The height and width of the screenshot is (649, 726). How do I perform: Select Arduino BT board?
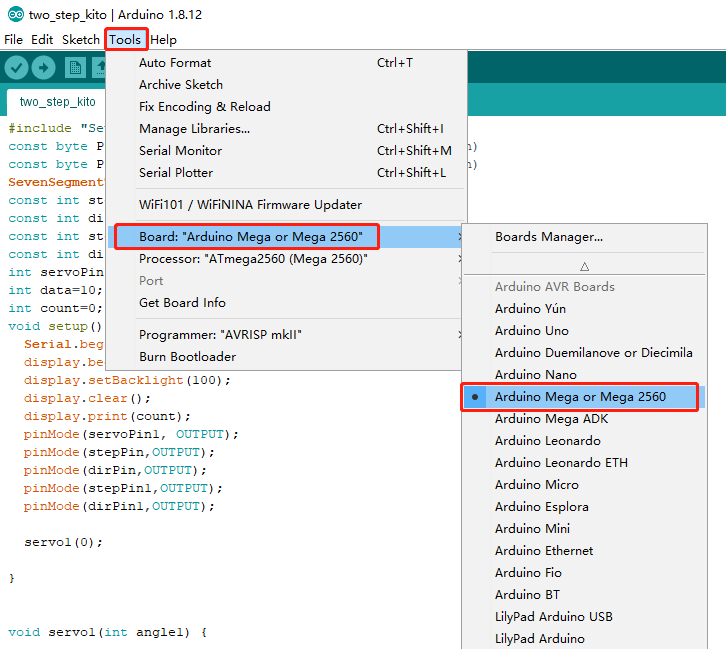tap(584, 595)
